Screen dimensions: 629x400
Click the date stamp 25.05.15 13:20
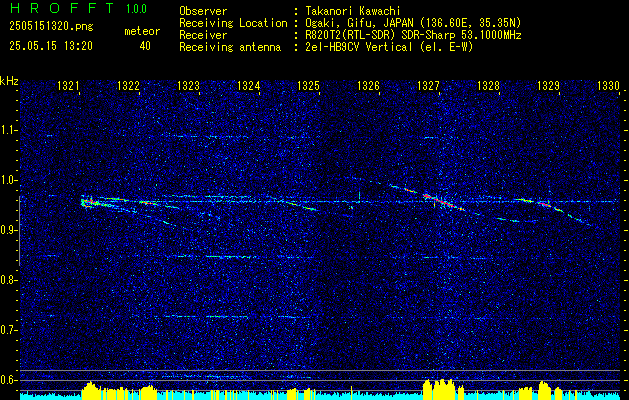pos(51,46)
